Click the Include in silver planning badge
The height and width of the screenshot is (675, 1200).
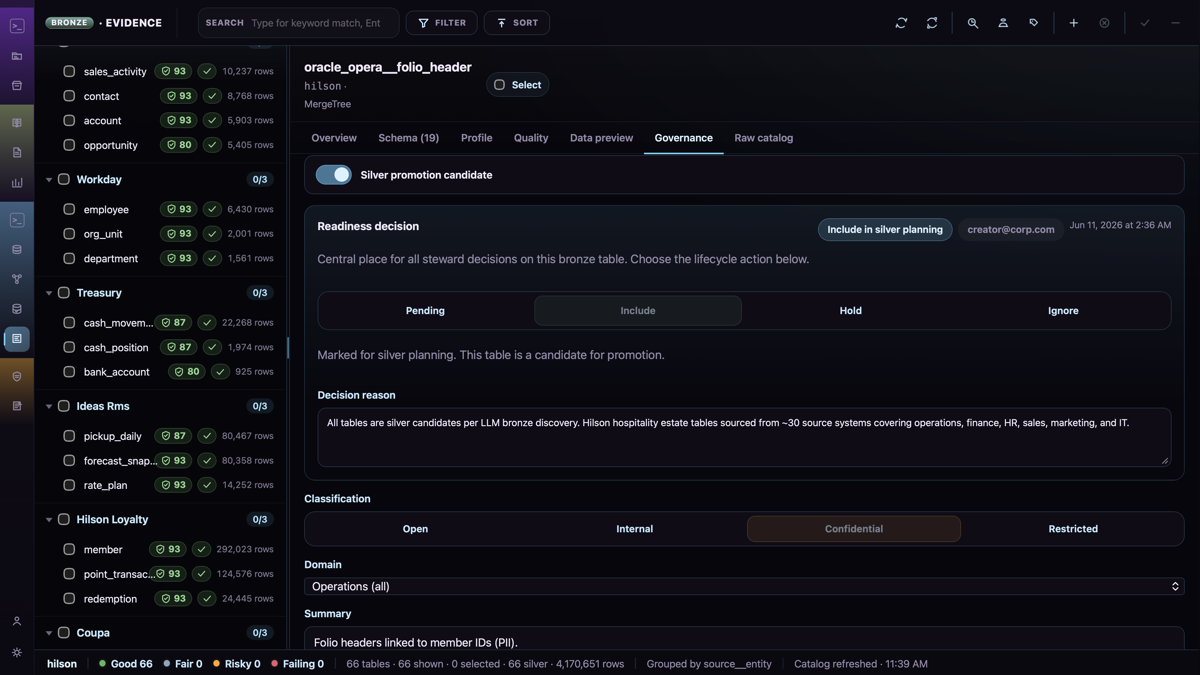click(x=885, y=230)
